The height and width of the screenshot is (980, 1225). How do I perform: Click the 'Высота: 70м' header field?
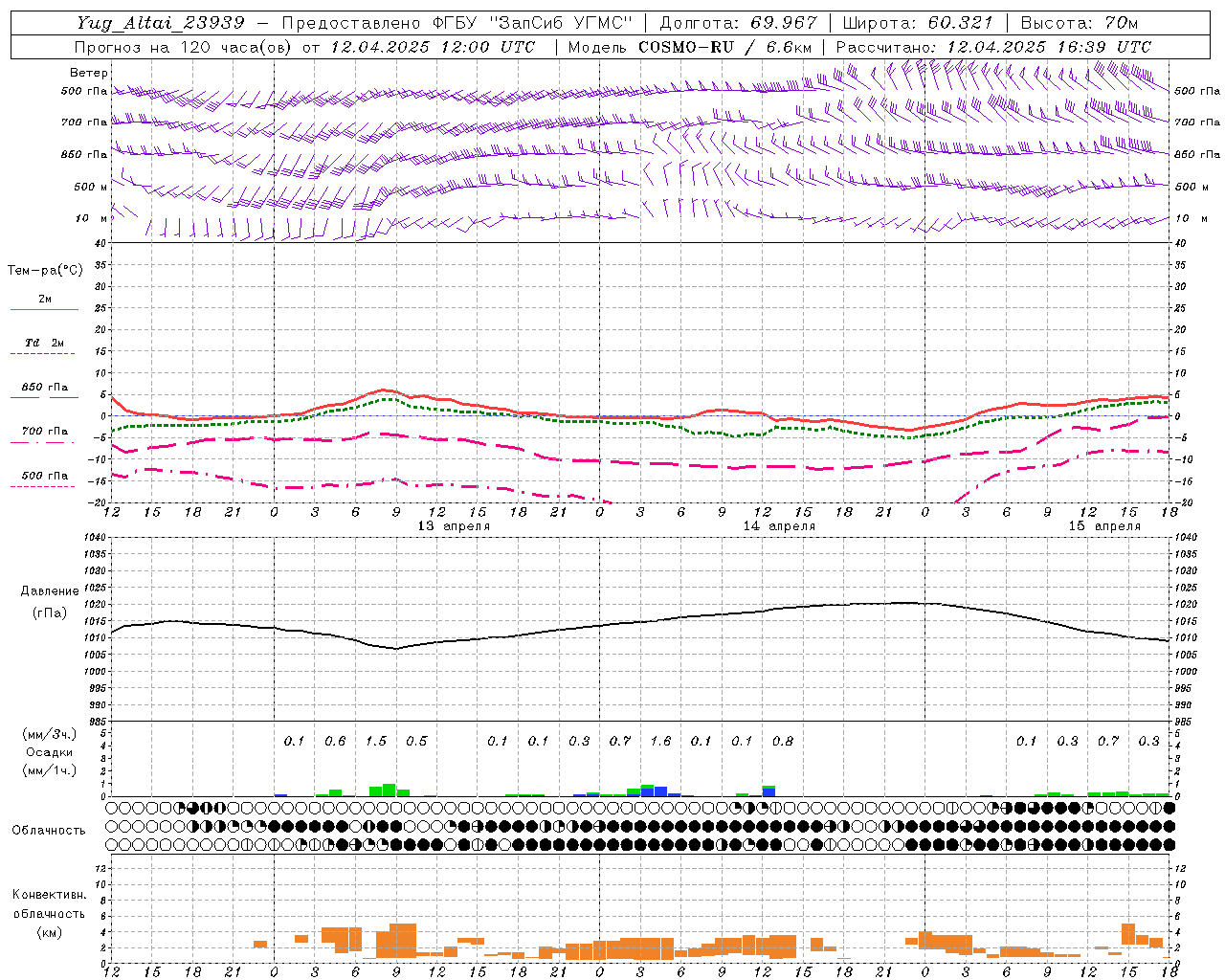click(x=1079, y=23)
